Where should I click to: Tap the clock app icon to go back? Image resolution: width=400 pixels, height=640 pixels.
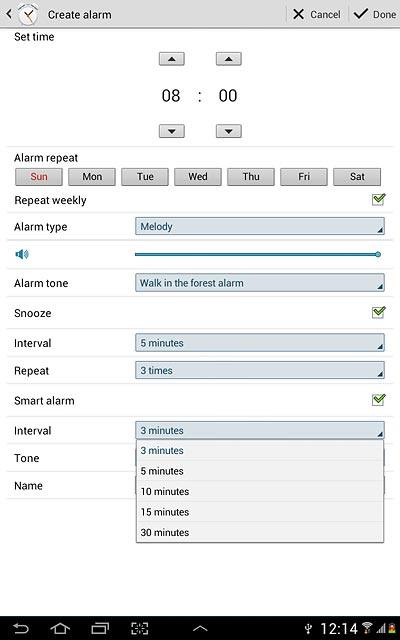(x=28, y=14)
